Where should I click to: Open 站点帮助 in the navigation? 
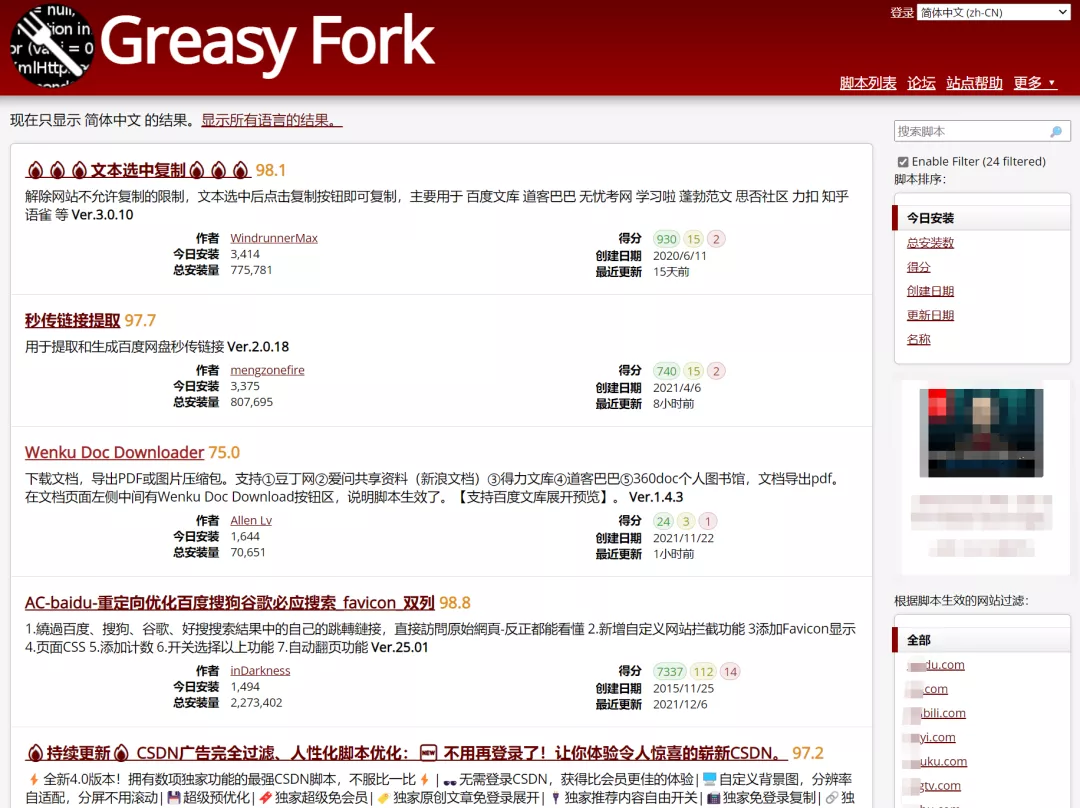click(x=974, y=83)
